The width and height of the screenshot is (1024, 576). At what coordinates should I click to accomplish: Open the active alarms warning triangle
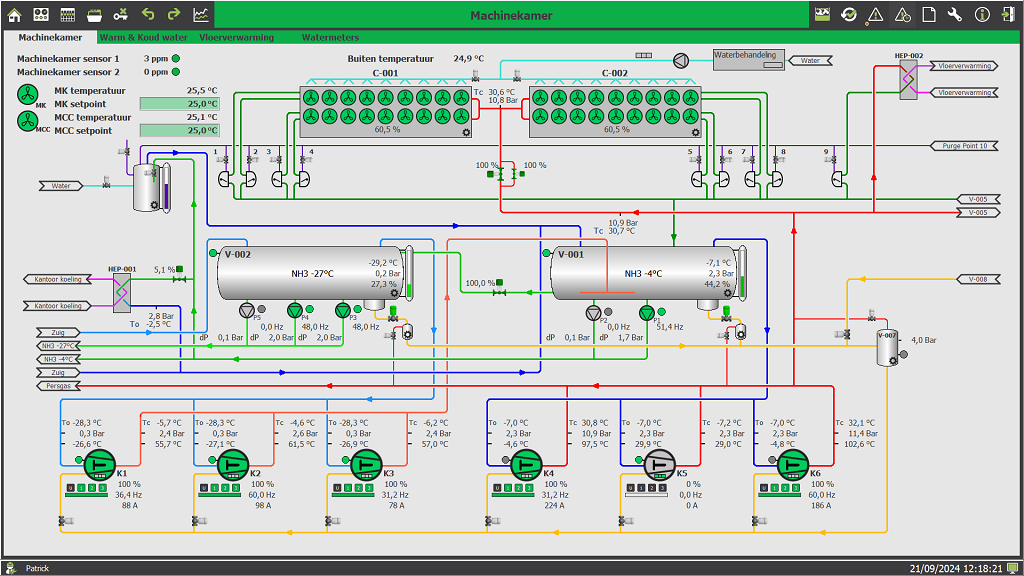[x=876, y=14]
